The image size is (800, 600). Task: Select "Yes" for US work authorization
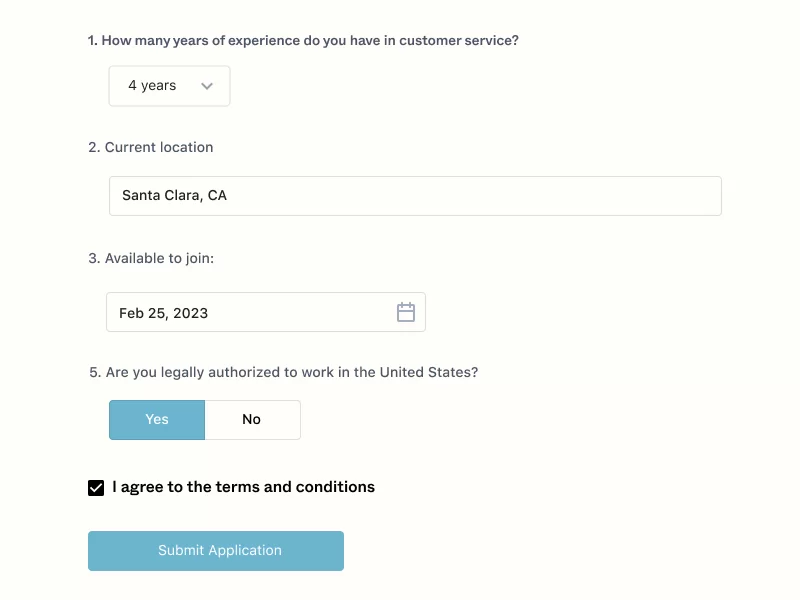pyautogui.click(x=157, y=420)
